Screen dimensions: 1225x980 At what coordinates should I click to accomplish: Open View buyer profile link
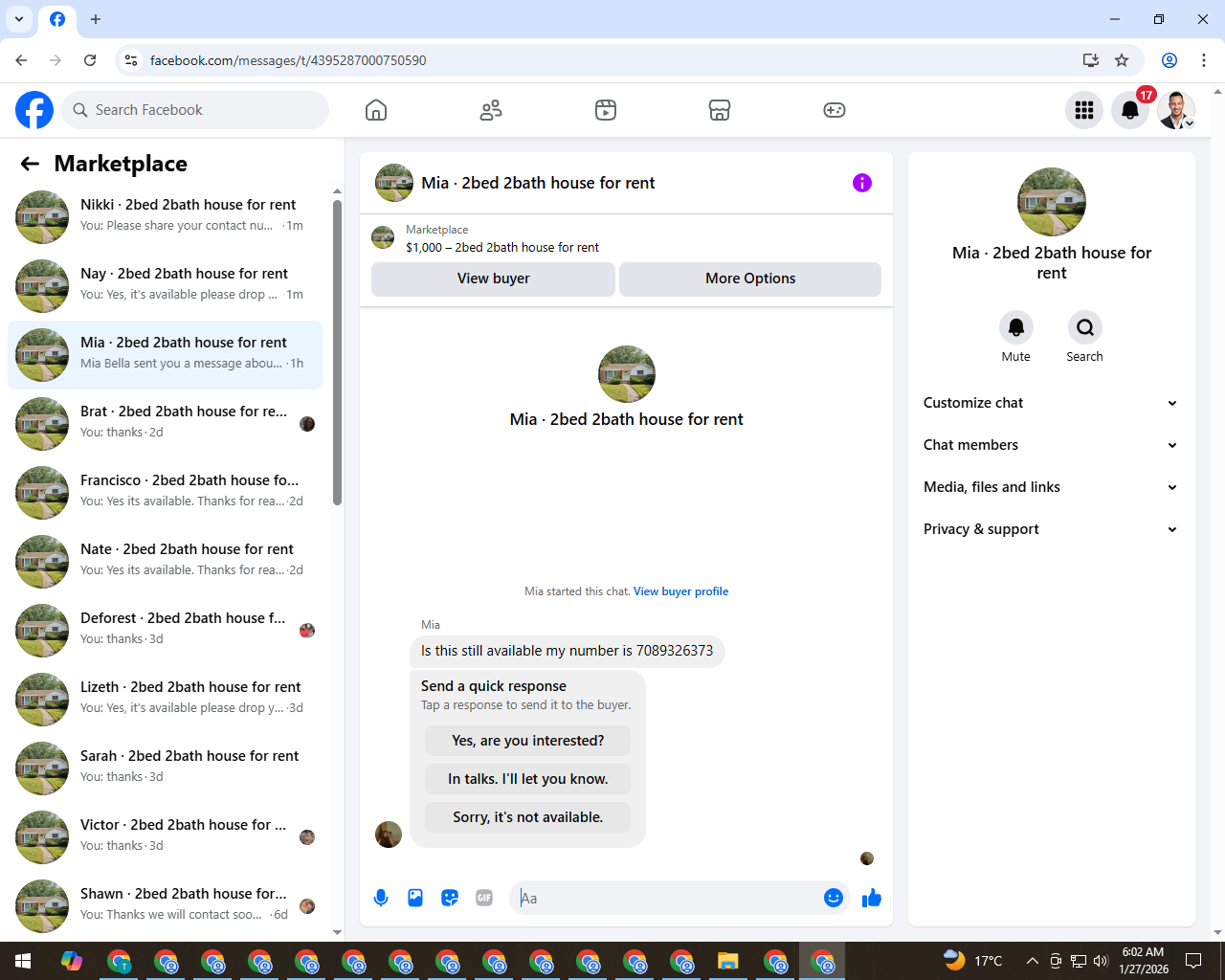(680, 591)
